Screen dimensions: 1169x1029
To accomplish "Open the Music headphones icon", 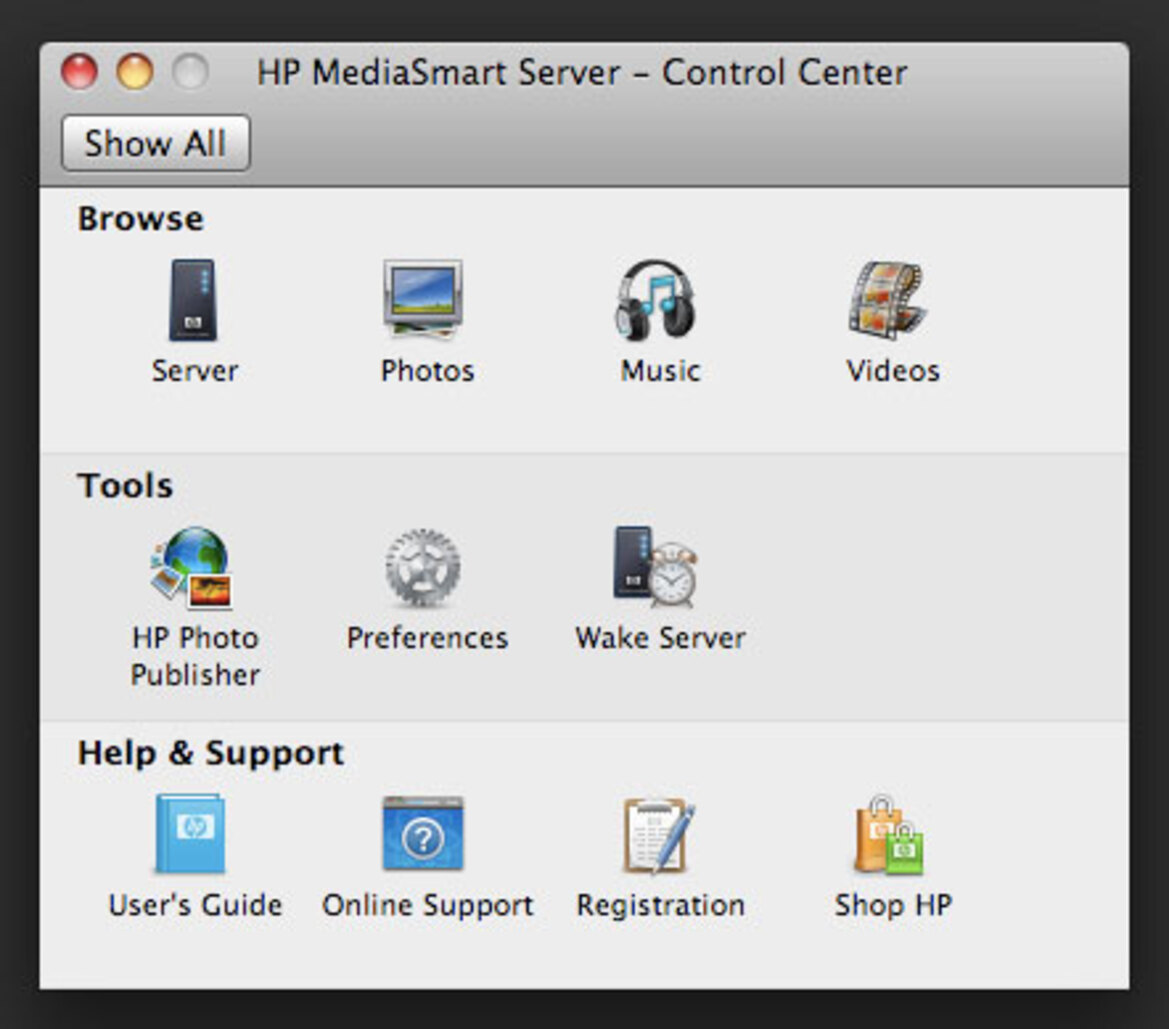I will click(x=655, y=299).
